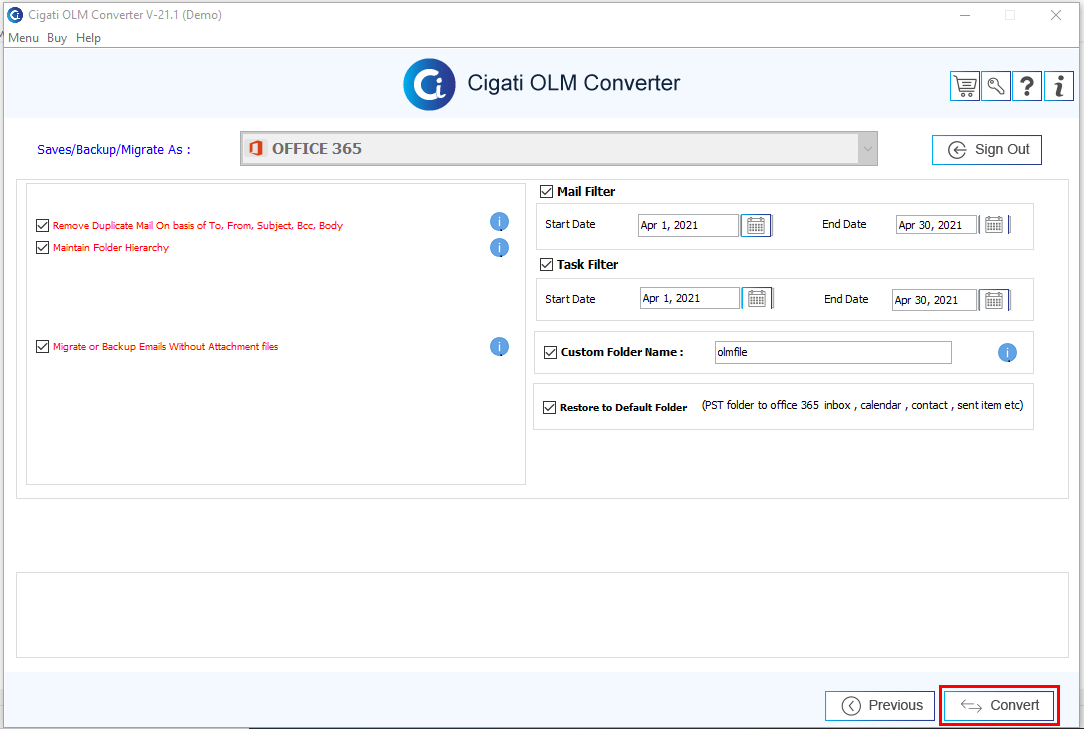This screenshot has width=1084, height=729.
Task: Toggle Maintain Folder Hierarchy checkbox
Action: point(42,248)
